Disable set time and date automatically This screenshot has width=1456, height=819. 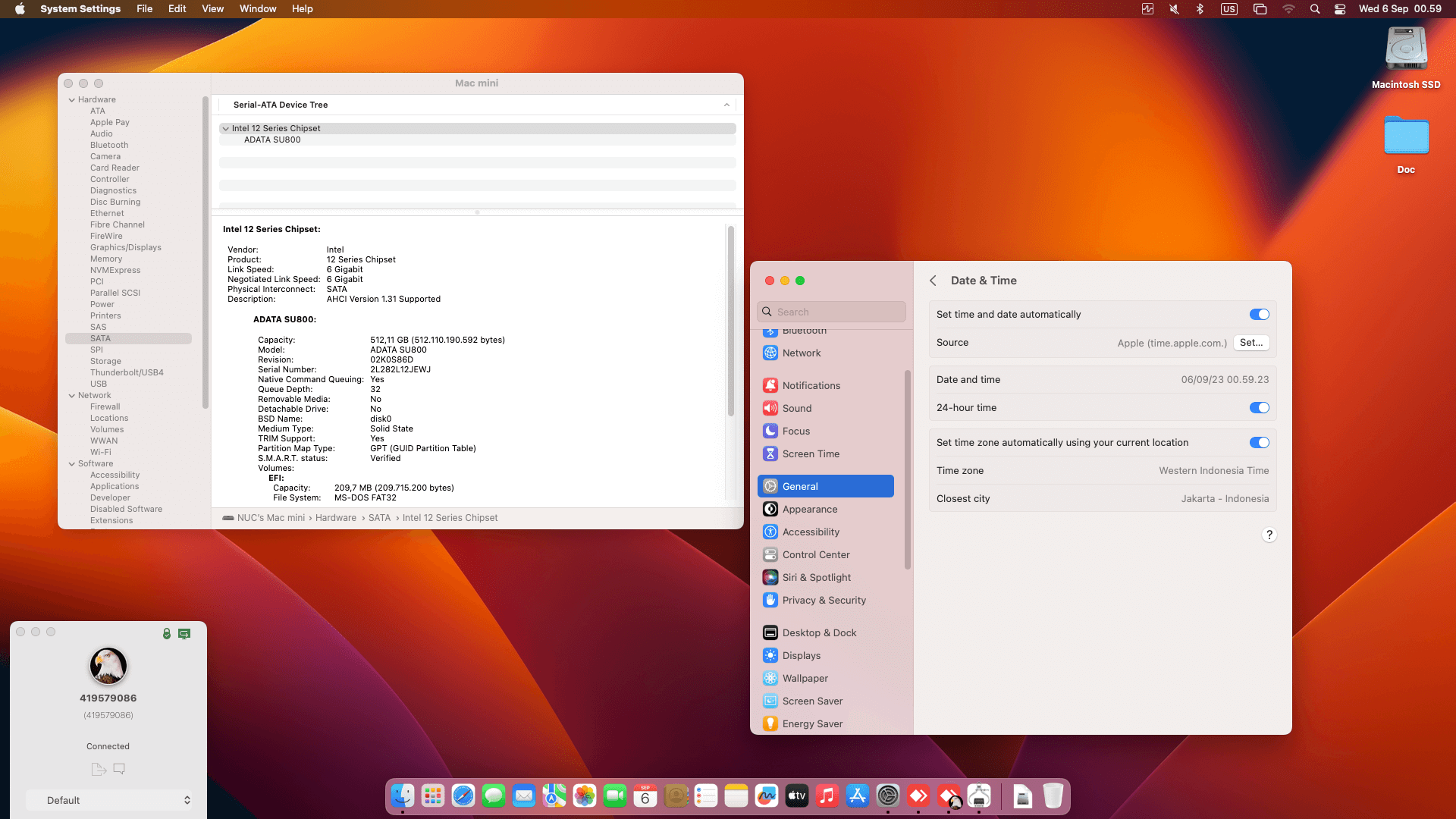pyautogui.click(x=1259, y=315)
